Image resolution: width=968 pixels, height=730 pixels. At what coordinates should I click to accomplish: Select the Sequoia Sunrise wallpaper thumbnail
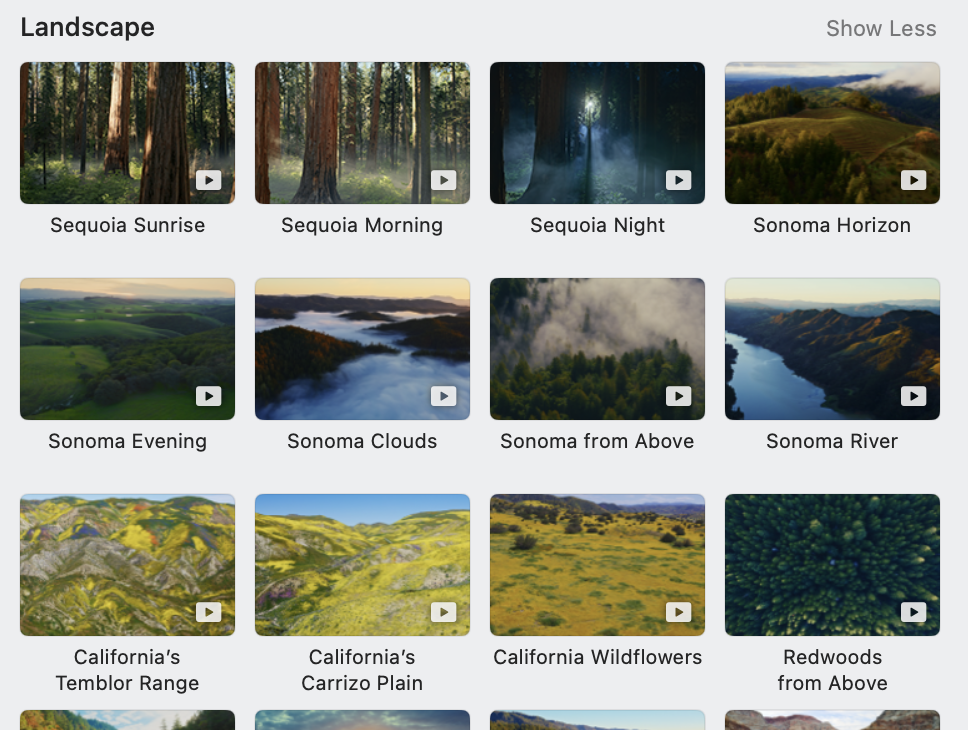127,133
